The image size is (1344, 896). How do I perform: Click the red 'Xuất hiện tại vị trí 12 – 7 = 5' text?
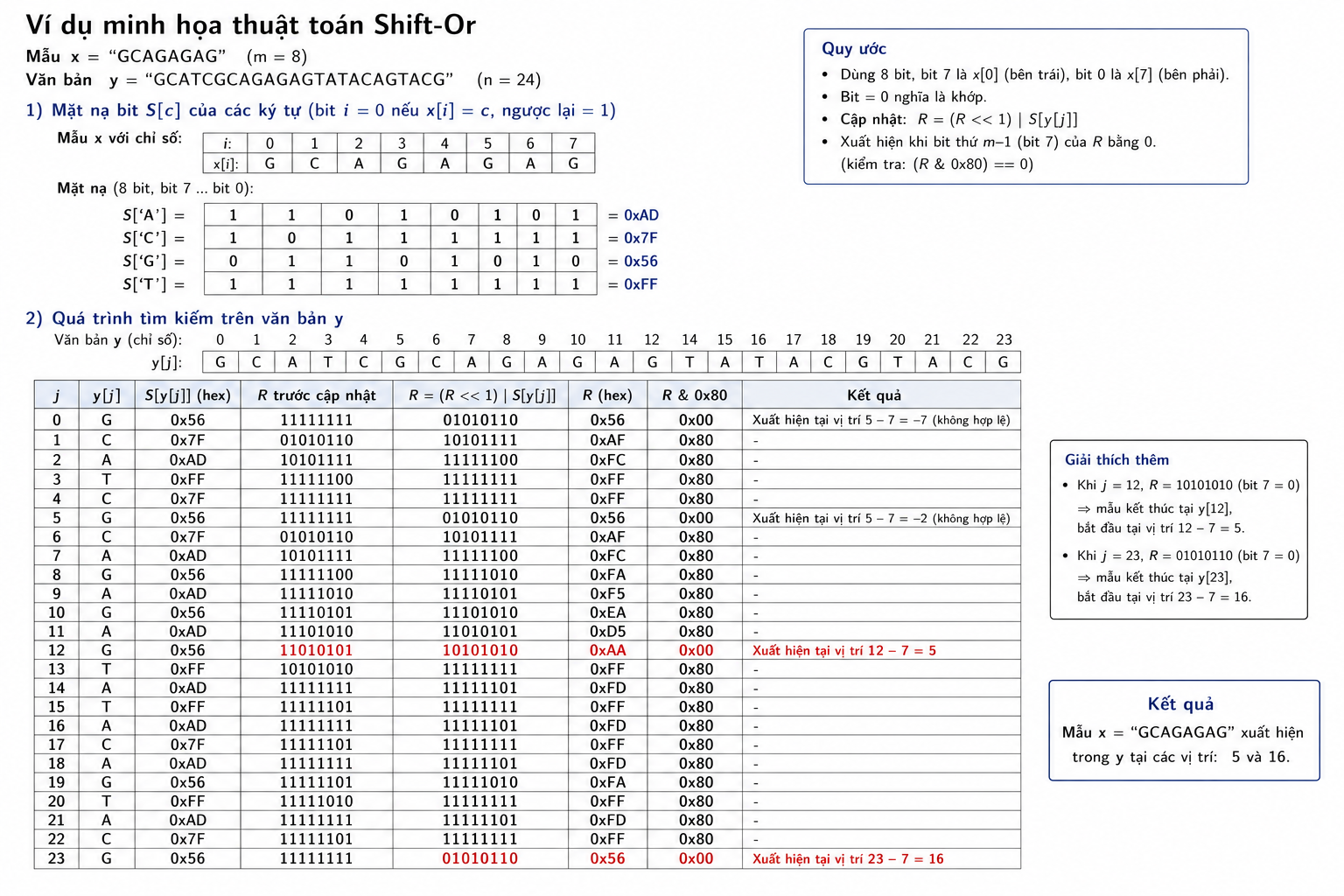844,651
